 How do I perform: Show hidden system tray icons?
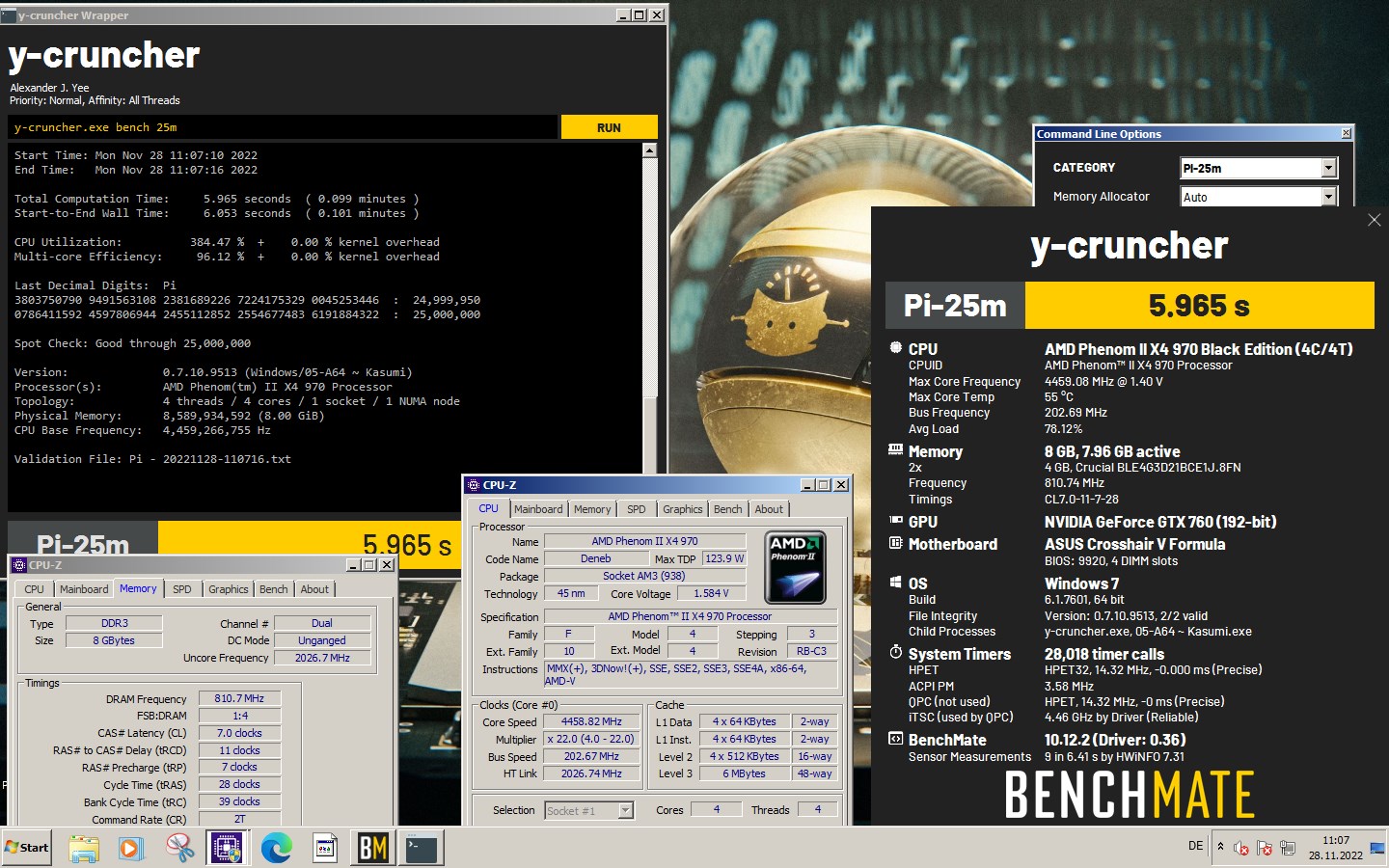coord(1220,847)
